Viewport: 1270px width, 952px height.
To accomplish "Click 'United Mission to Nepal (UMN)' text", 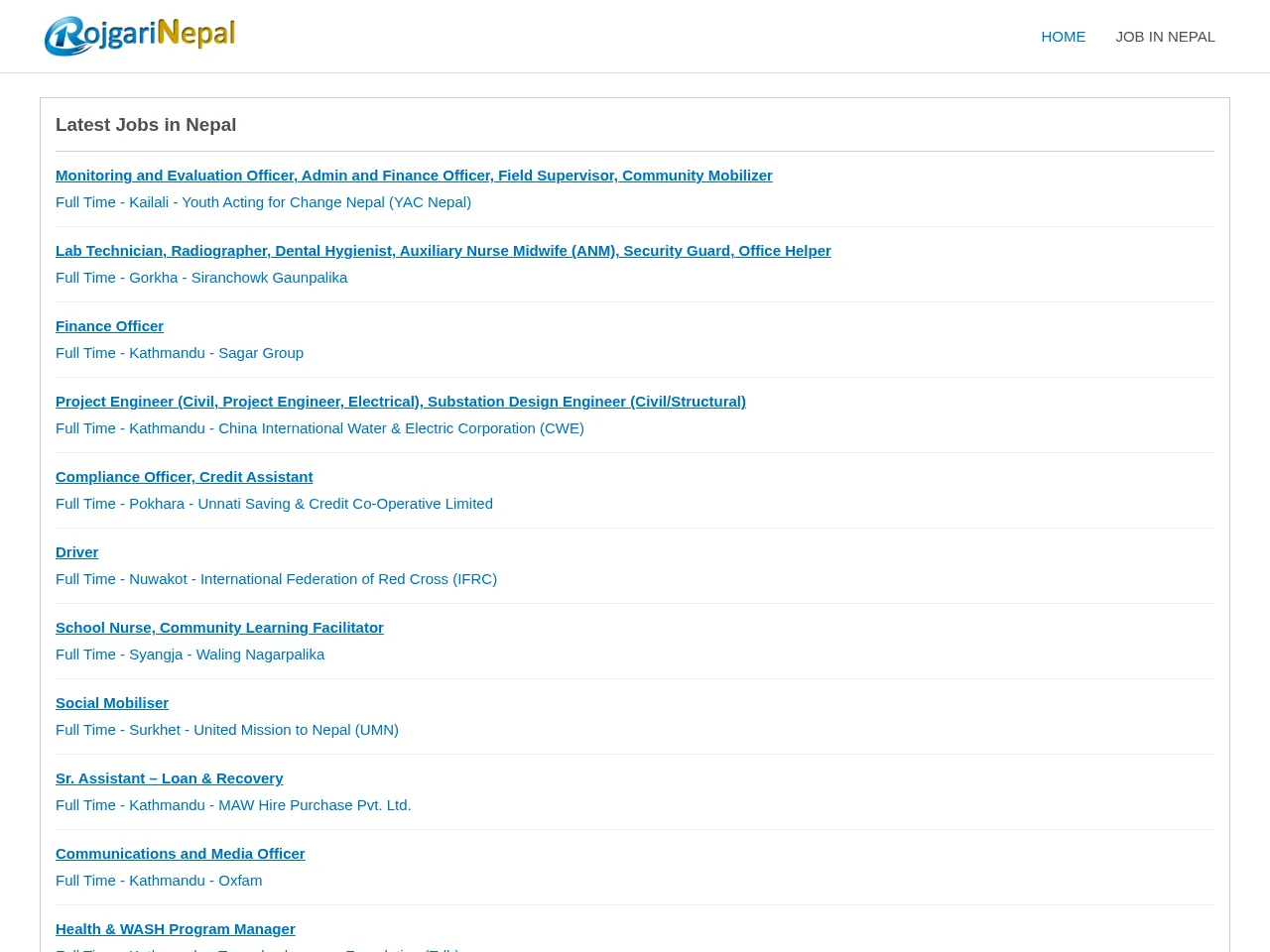I will coord(296,730).
